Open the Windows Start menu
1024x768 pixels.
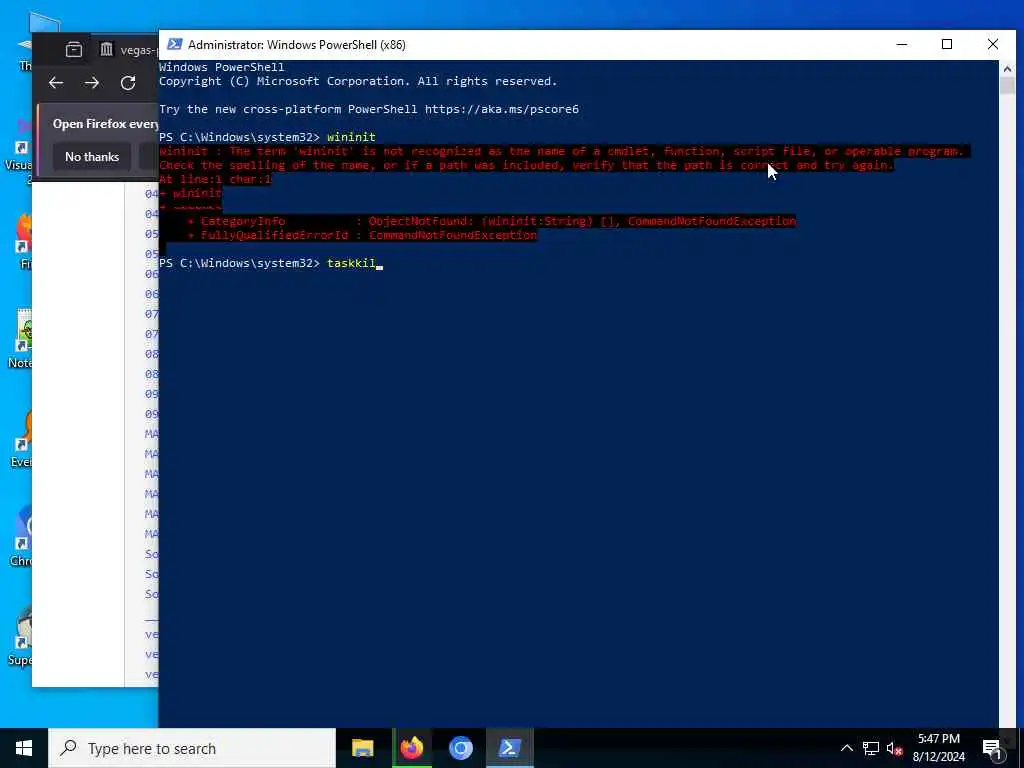(24, 748)
